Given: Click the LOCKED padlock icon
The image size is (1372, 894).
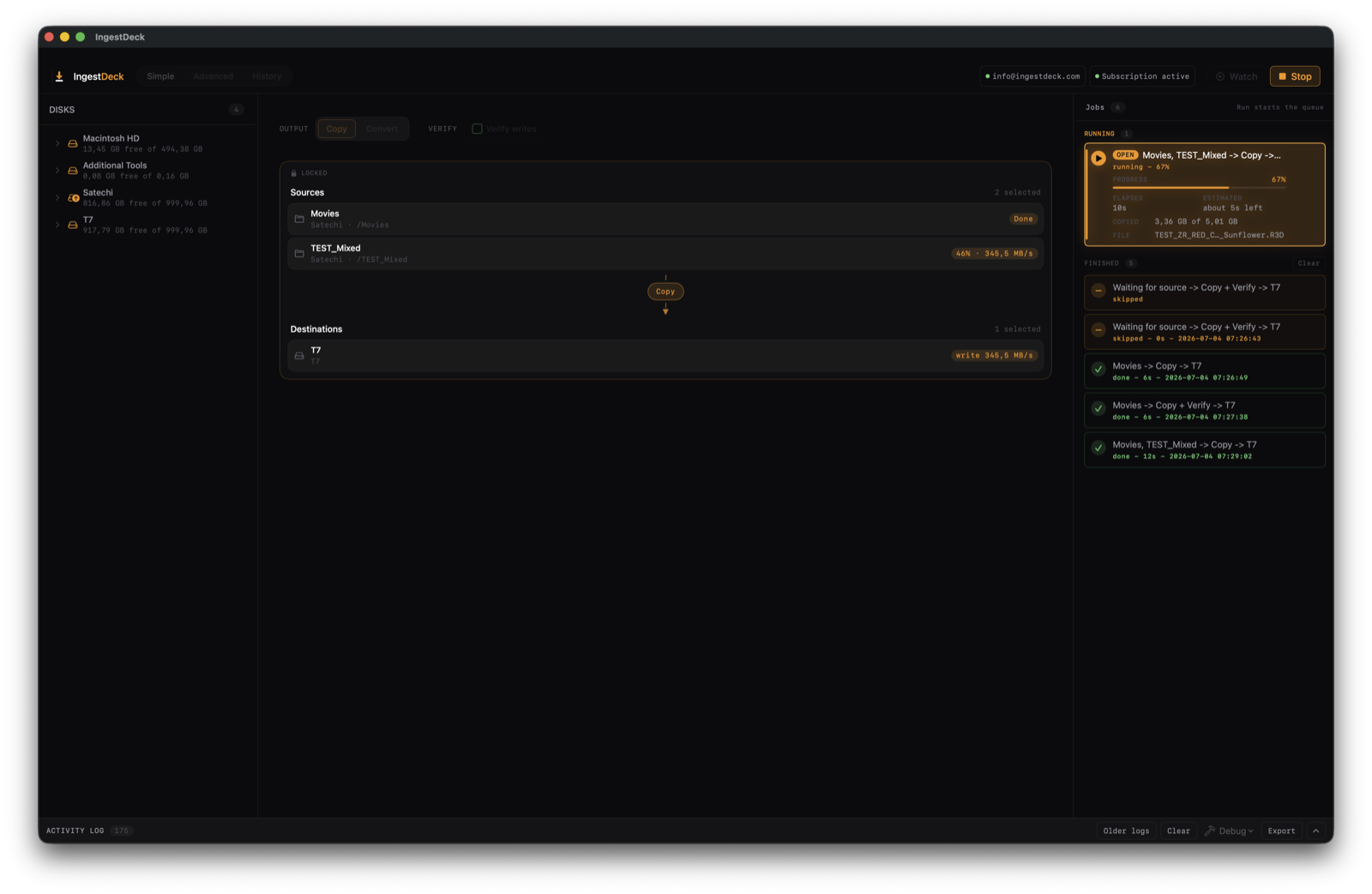Looking at the screenshot, I should [x=293, y=173].
